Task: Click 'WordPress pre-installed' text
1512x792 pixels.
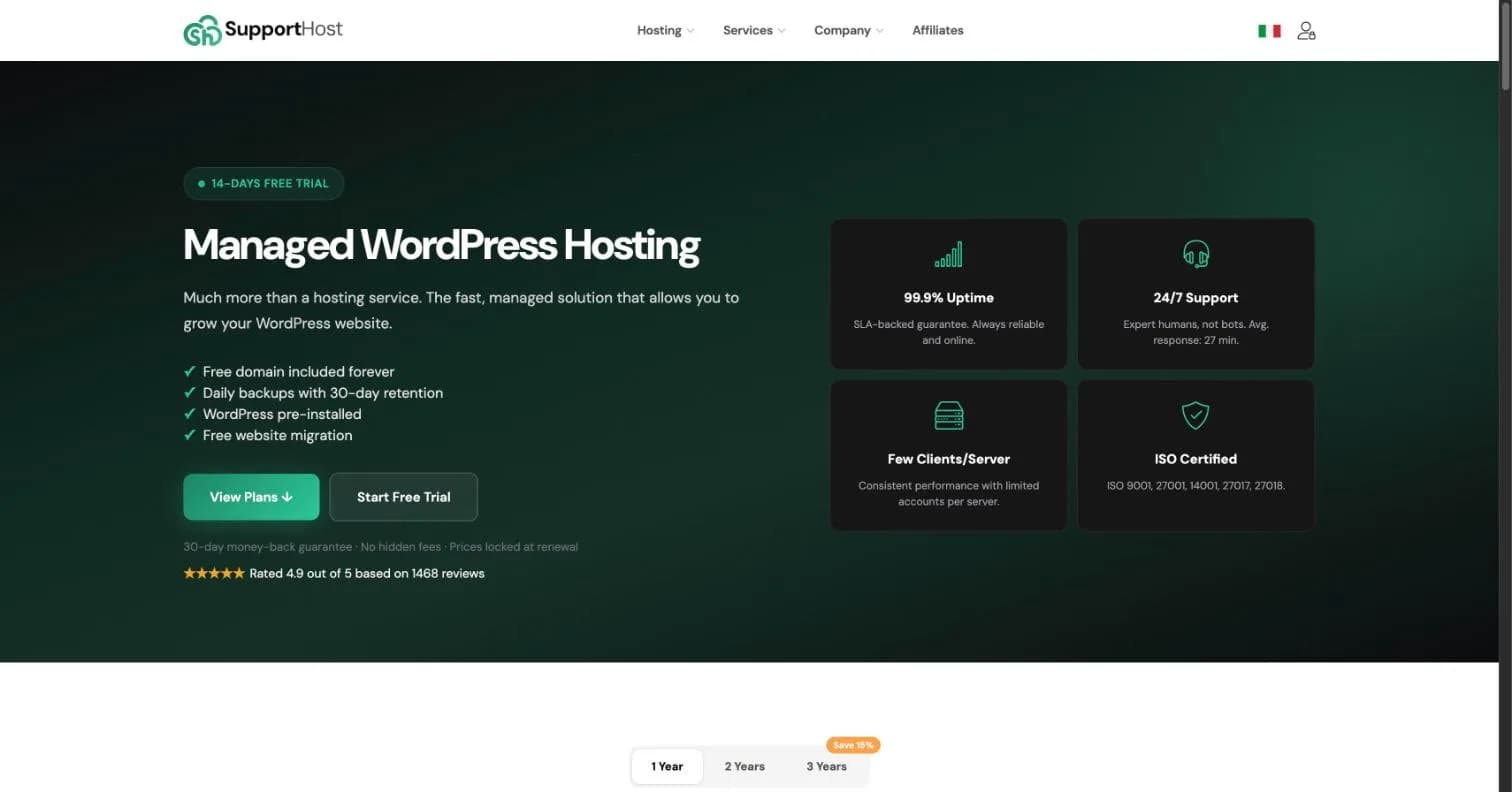Action: [282, 414]
